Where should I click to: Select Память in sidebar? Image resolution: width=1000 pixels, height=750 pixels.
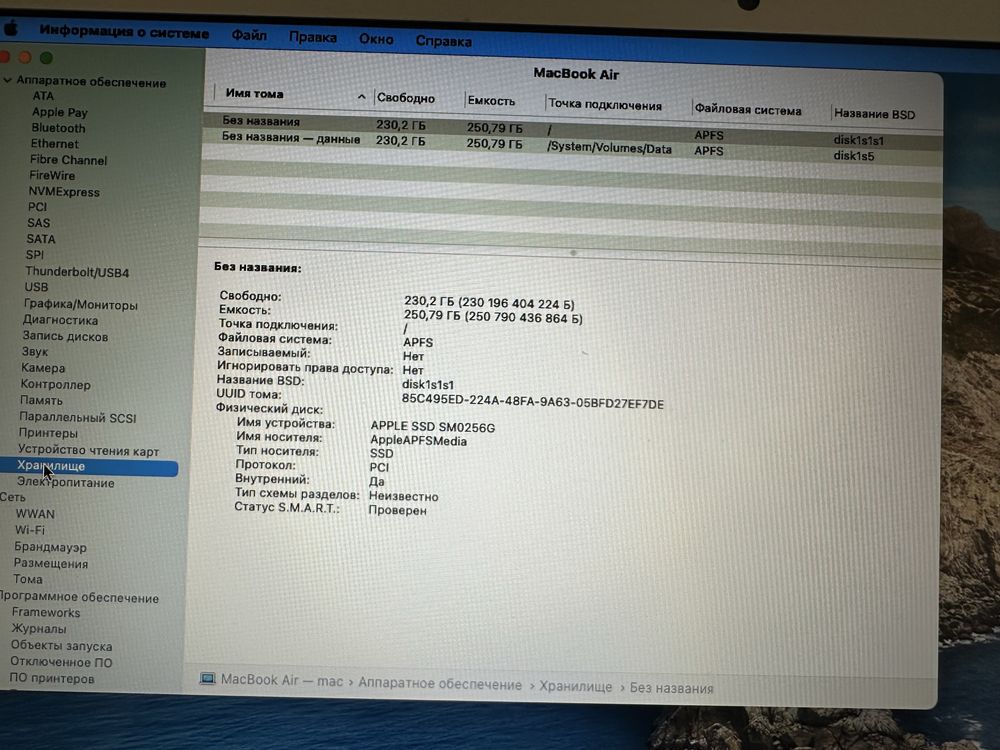point(41,400)
